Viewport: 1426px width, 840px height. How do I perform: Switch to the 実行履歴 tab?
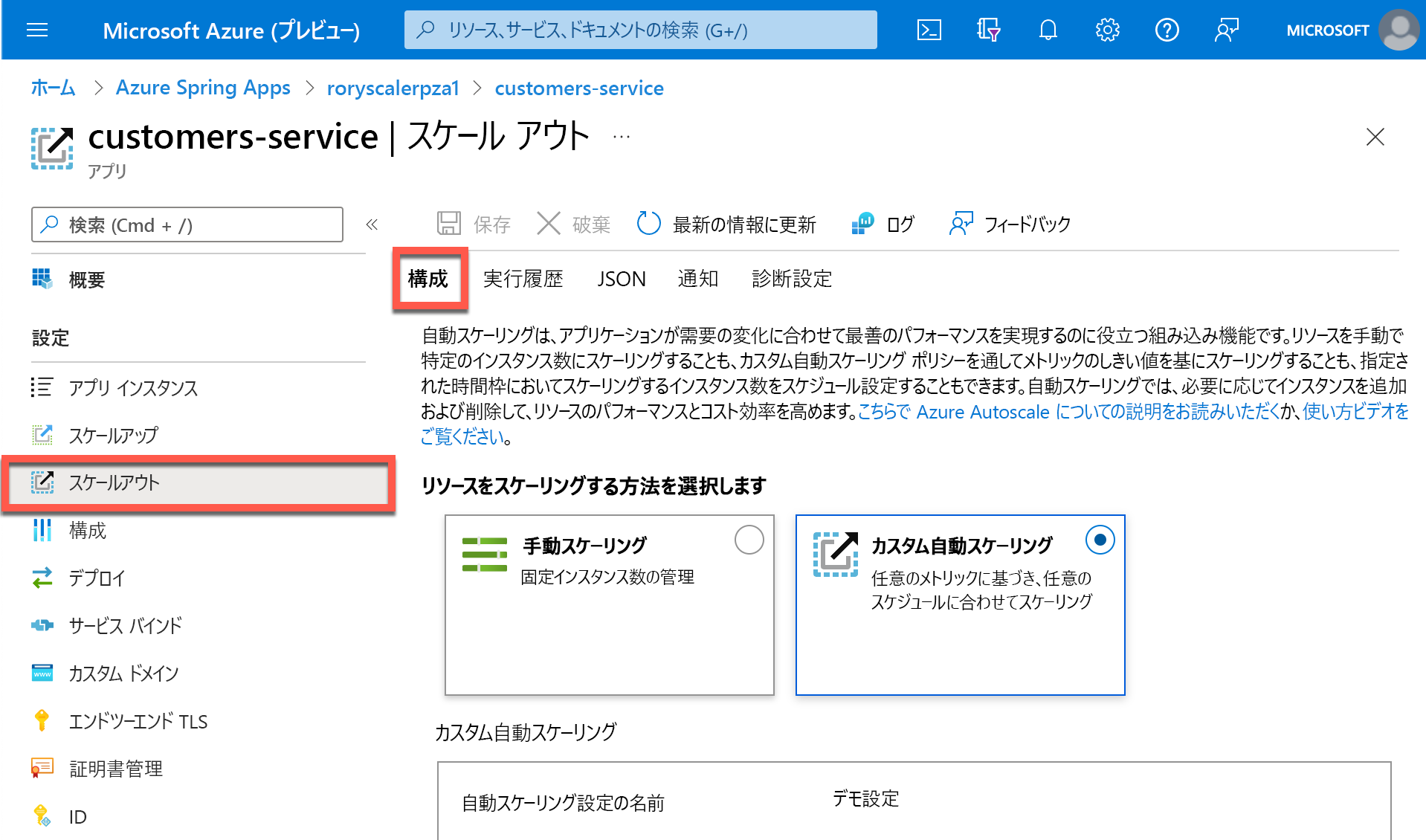[x=523, y=279]
